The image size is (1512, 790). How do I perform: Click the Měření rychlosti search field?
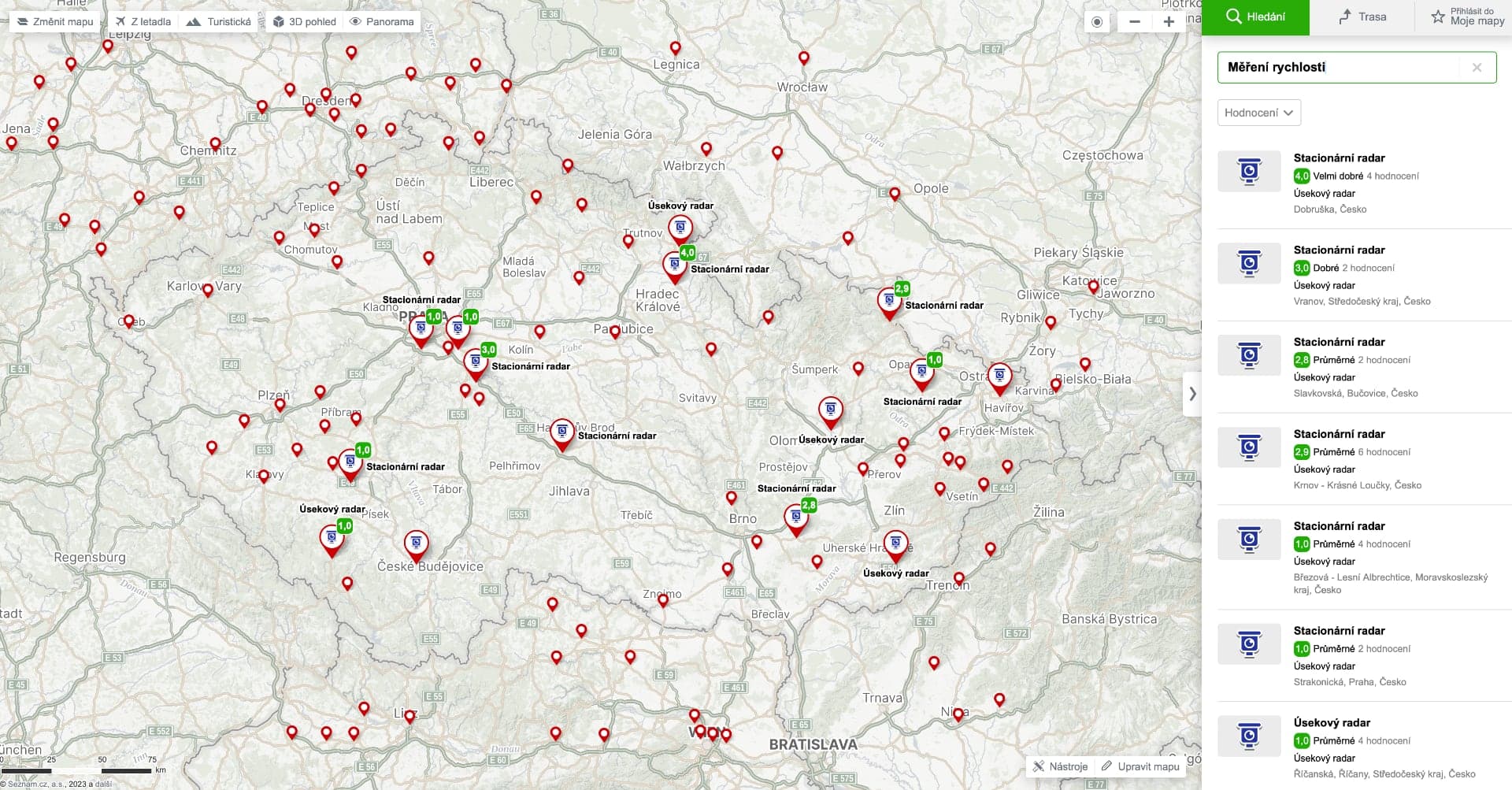pyautogui.click(x=1339, y=68)
